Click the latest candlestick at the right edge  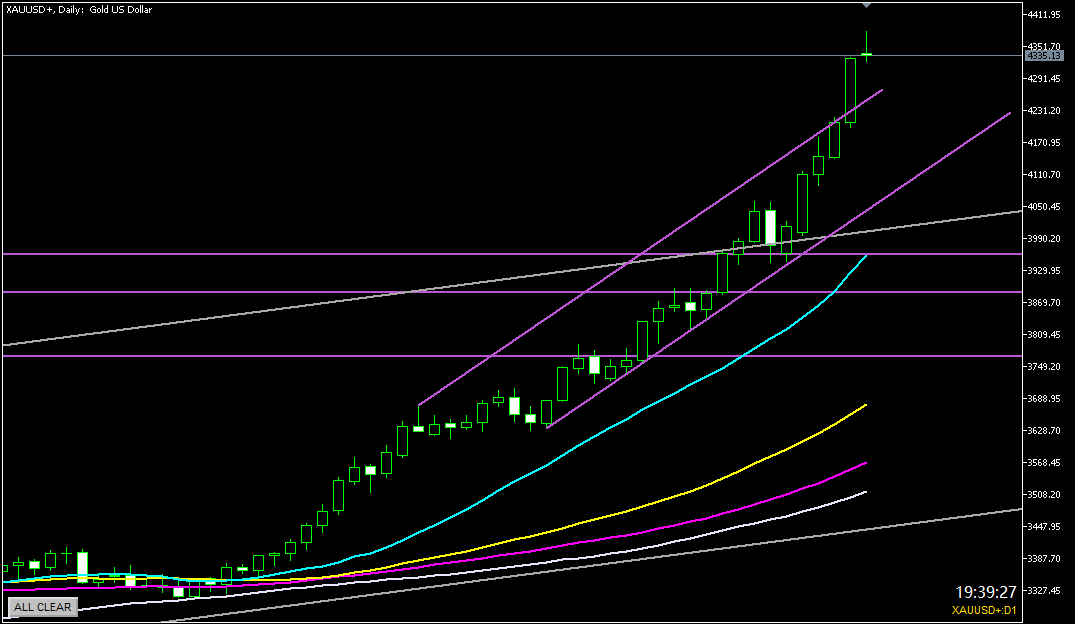pyautogui.click(x=867, y=52)
